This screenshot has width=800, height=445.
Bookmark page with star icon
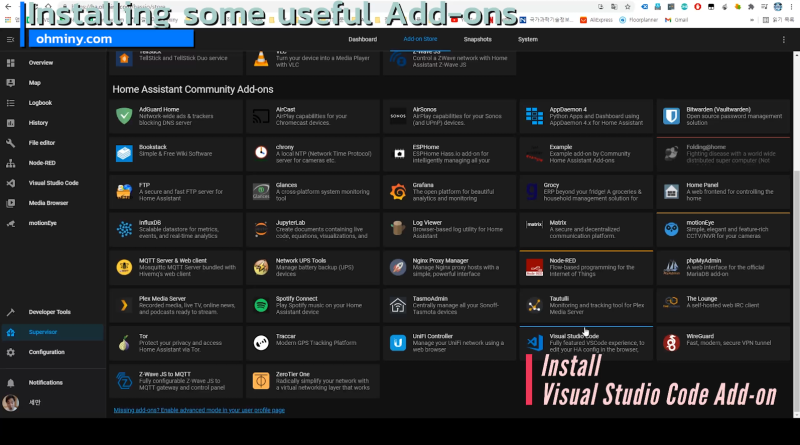(628, 7)
